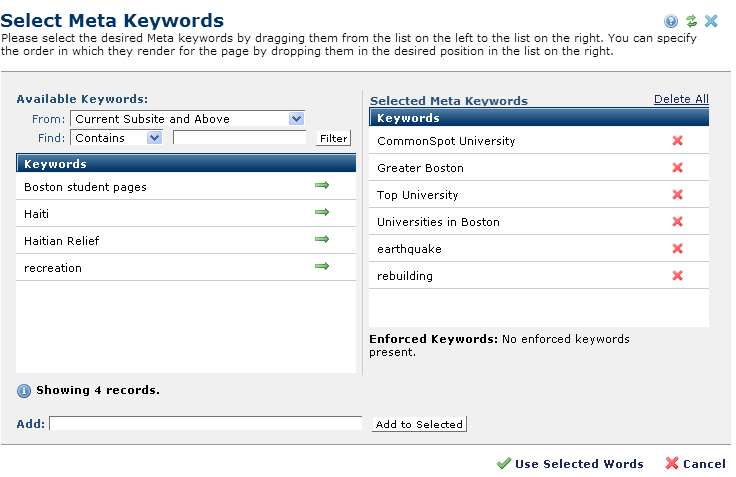Viewport: 736px width, 477px height.
Task: Click 'Add to Selected' button
Action: coord(419,424)
